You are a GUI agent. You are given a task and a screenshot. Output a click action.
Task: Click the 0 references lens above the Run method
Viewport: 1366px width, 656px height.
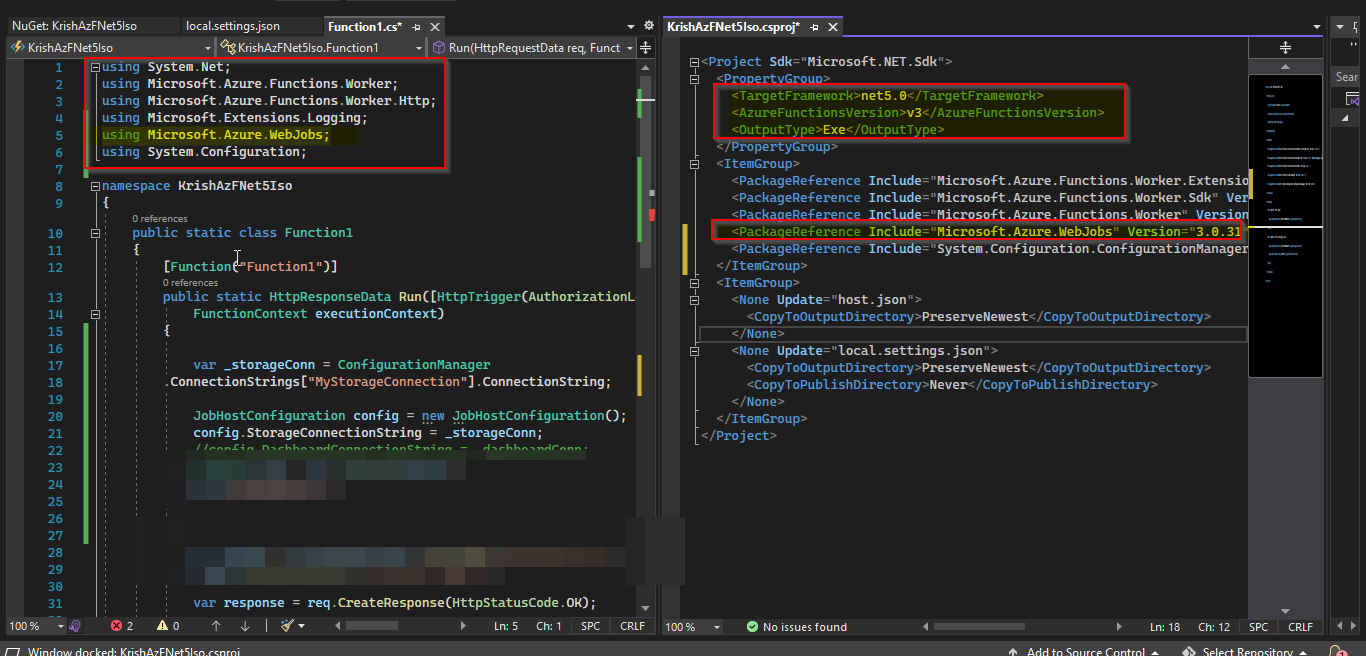coord(190,283)
